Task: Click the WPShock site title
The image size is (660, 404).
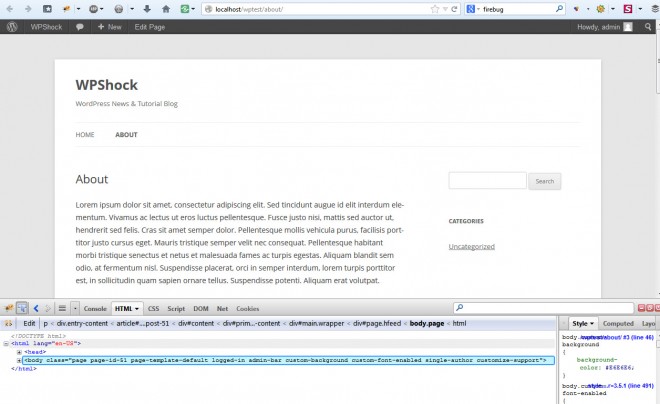Action: pos(106,85)
